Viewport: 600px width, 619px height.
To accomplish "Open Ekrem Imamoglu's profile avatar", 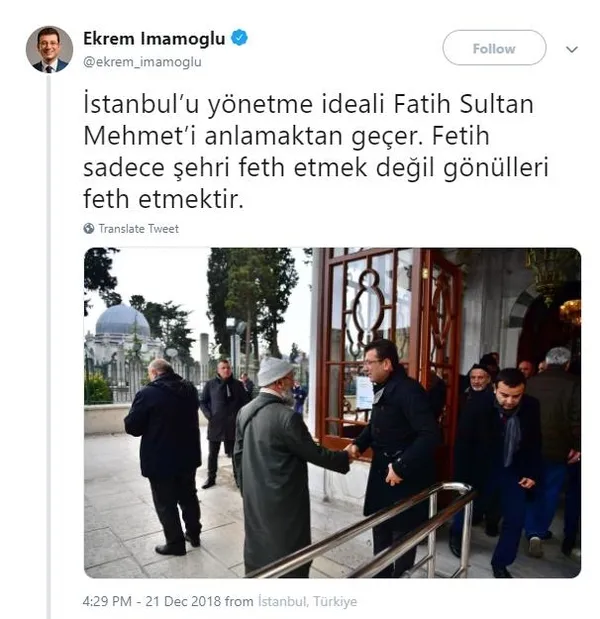I will pos(49,49).
